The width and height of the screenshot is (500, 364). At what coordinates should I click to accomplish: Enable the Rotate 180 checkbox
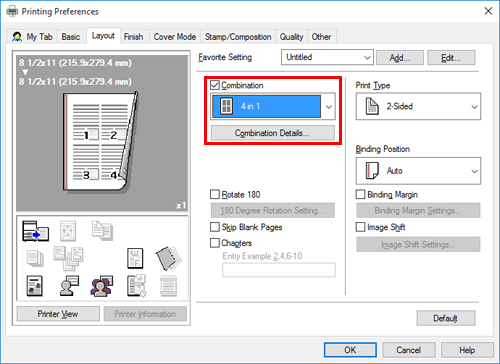click(215, 194)
